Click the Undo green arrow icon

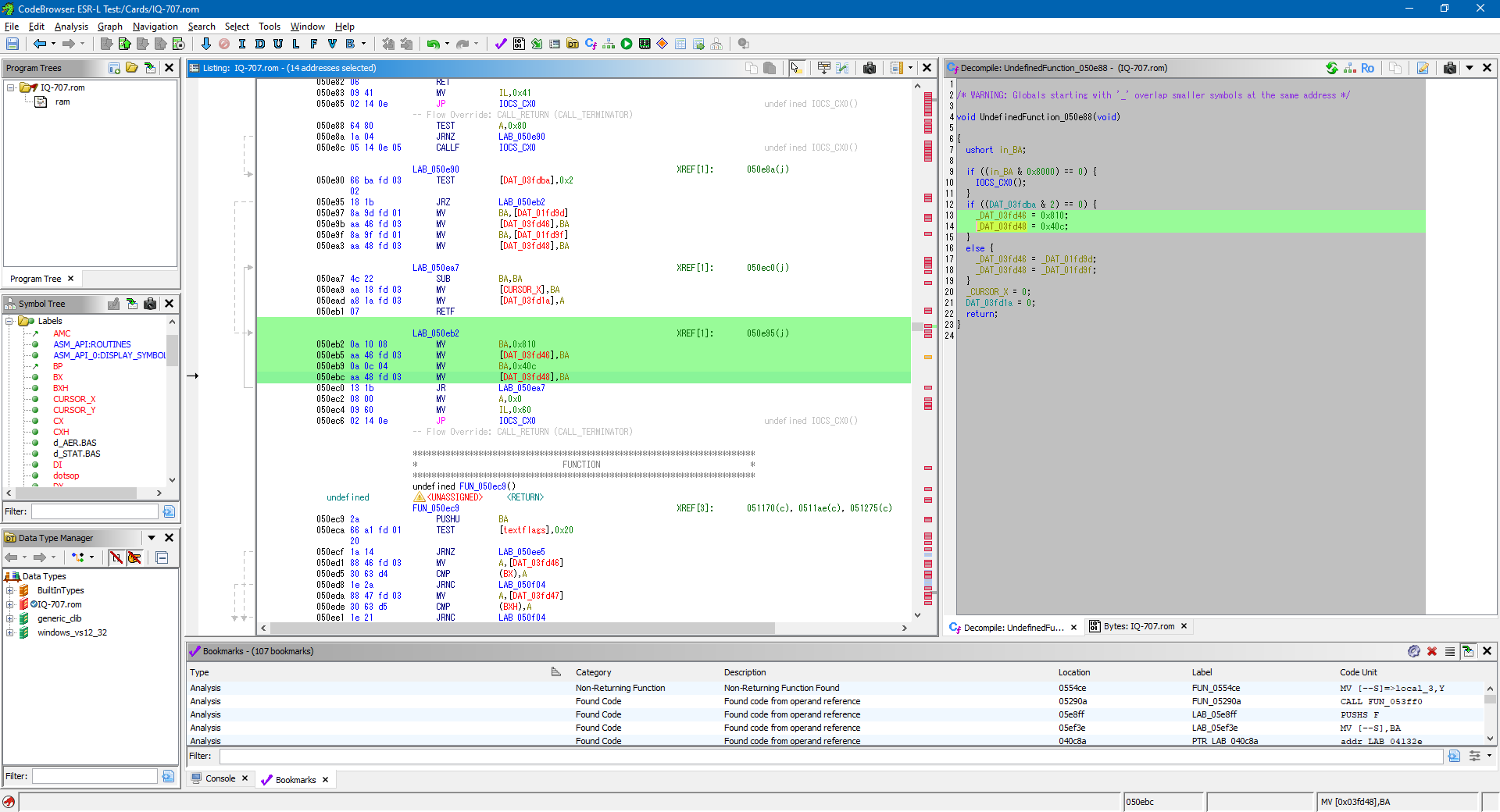click(x=433, y=44)
